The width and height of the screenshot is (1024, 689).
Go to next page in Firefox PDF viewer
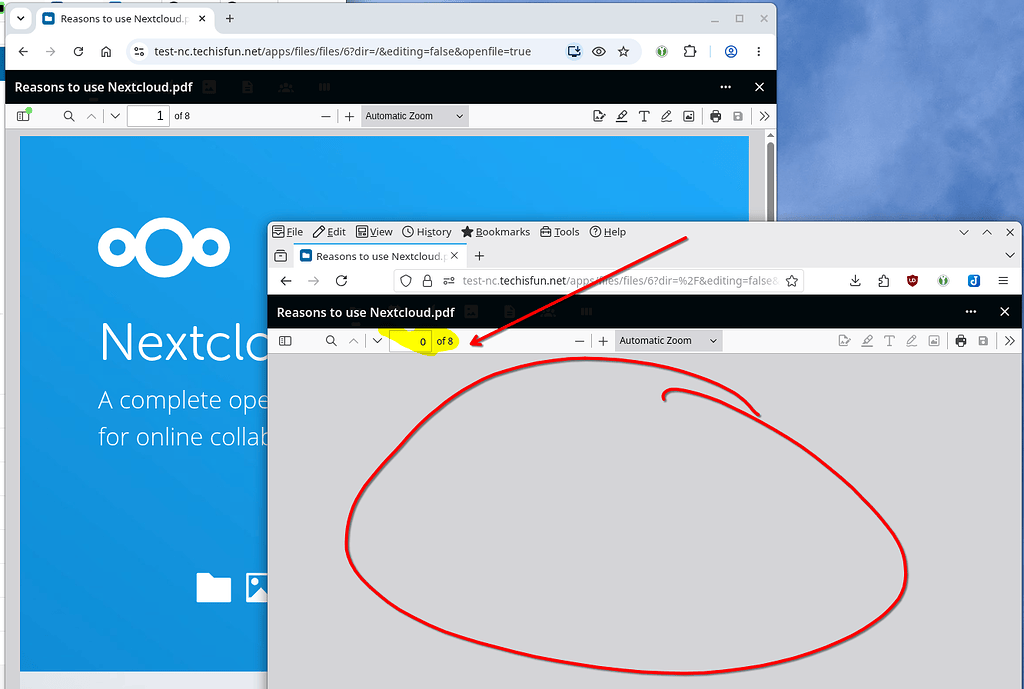pos(377,341)
